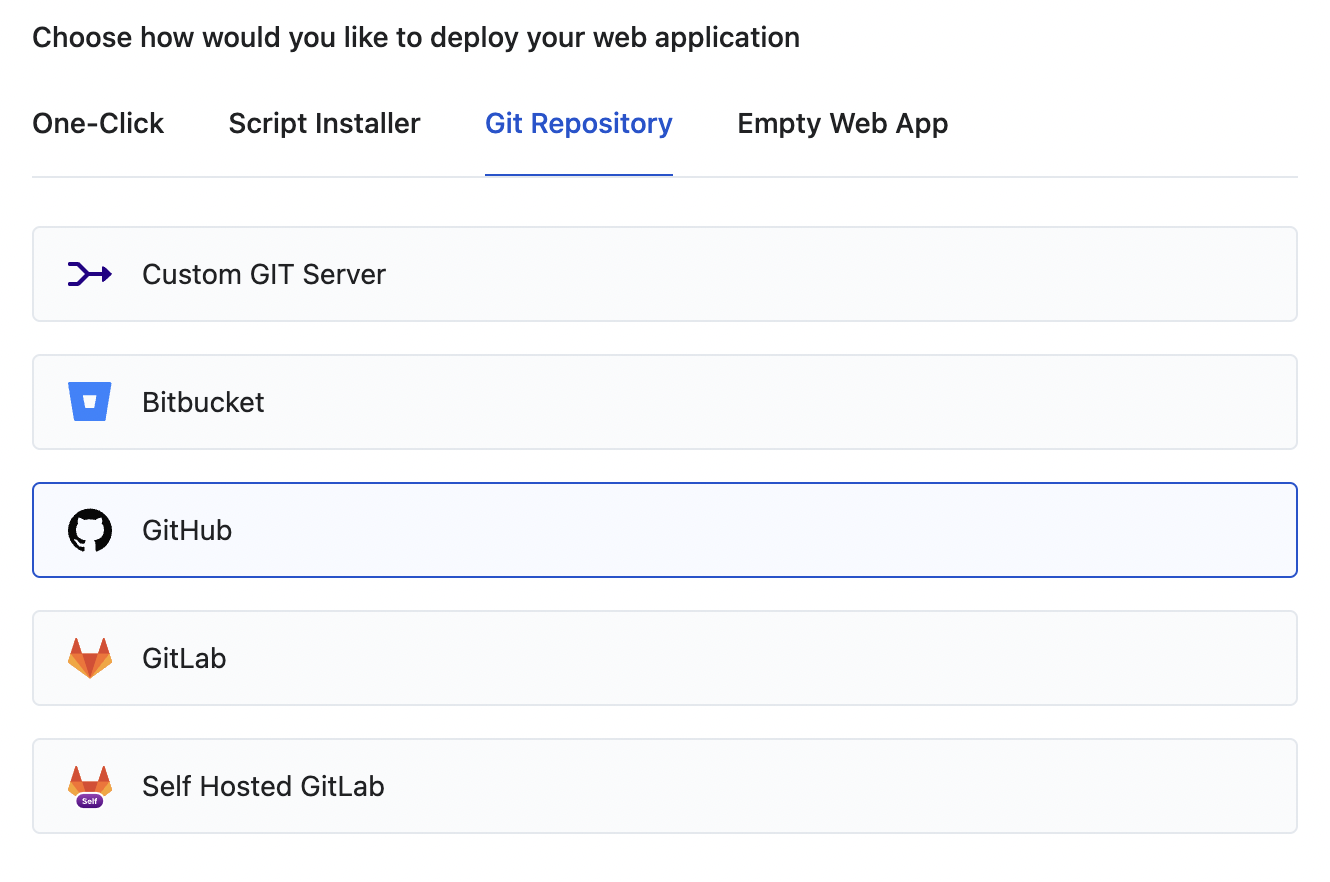Click the Custom GIT Server option card

pyautogui.click(x=700, y=274)
